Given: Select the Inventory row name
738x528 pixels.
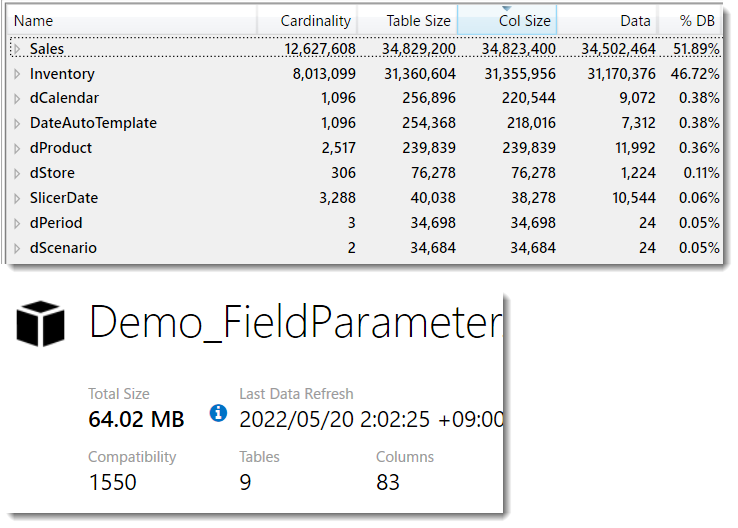Looking at the screenshot, I should pos(62,74).
